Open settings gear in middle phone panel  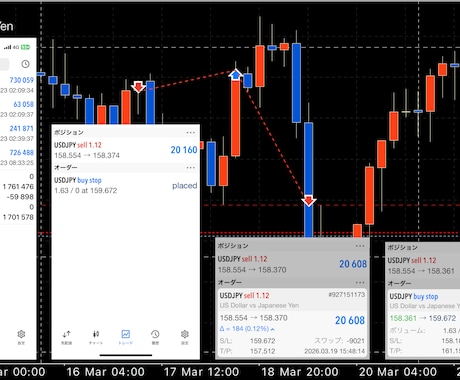[x=185, y=337]
